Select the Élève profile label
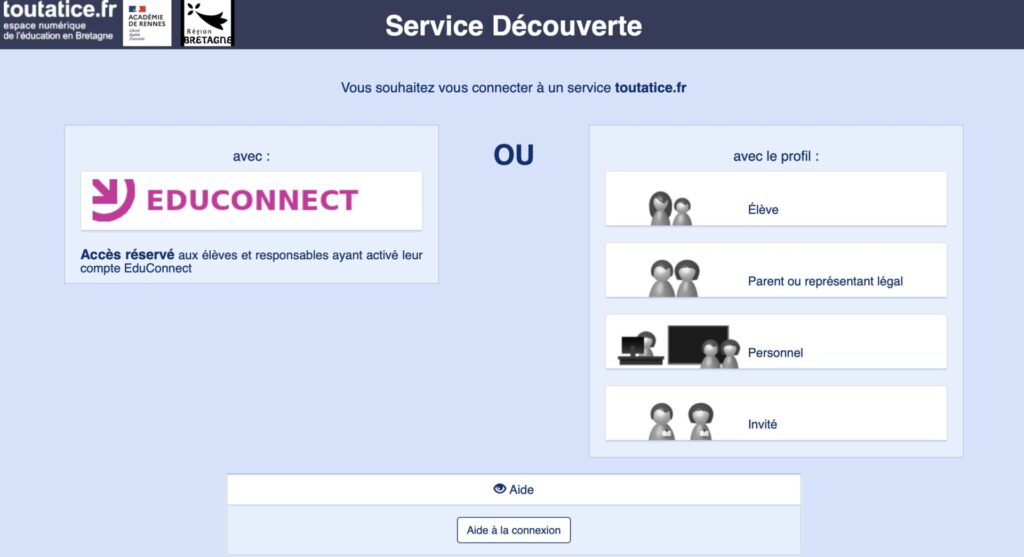Screen dimensions: 1024x557 click(x=763, y=210)
